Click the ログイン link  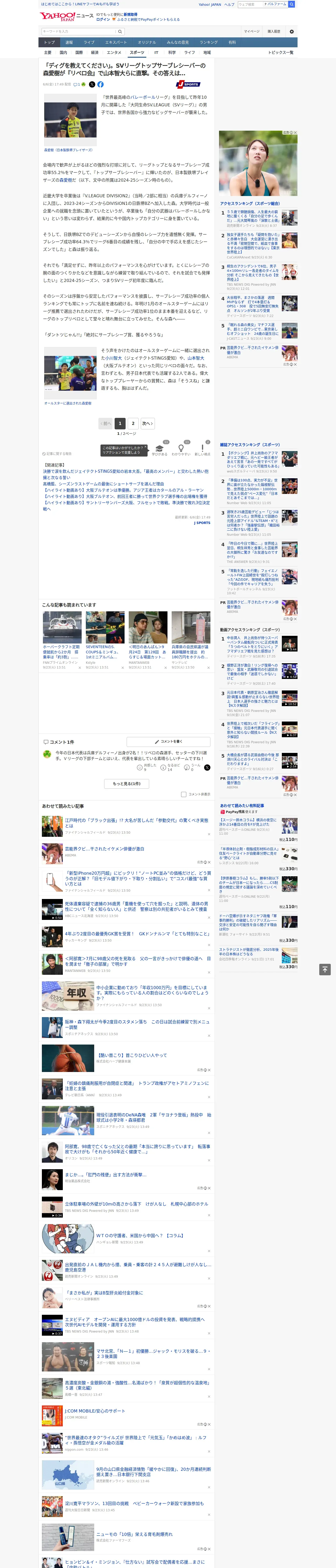click(103, 20)
